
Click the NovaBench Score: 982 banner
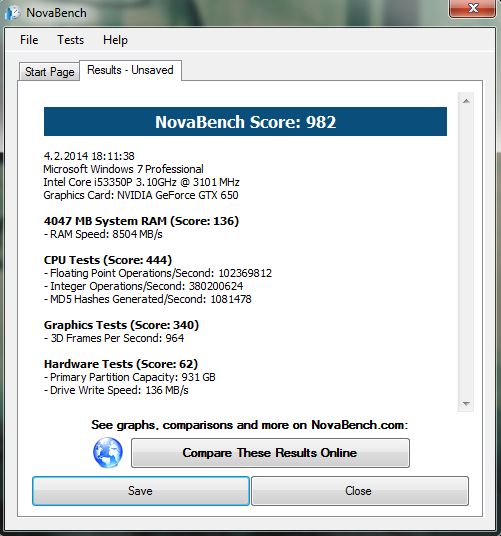[x=245, y=122]
